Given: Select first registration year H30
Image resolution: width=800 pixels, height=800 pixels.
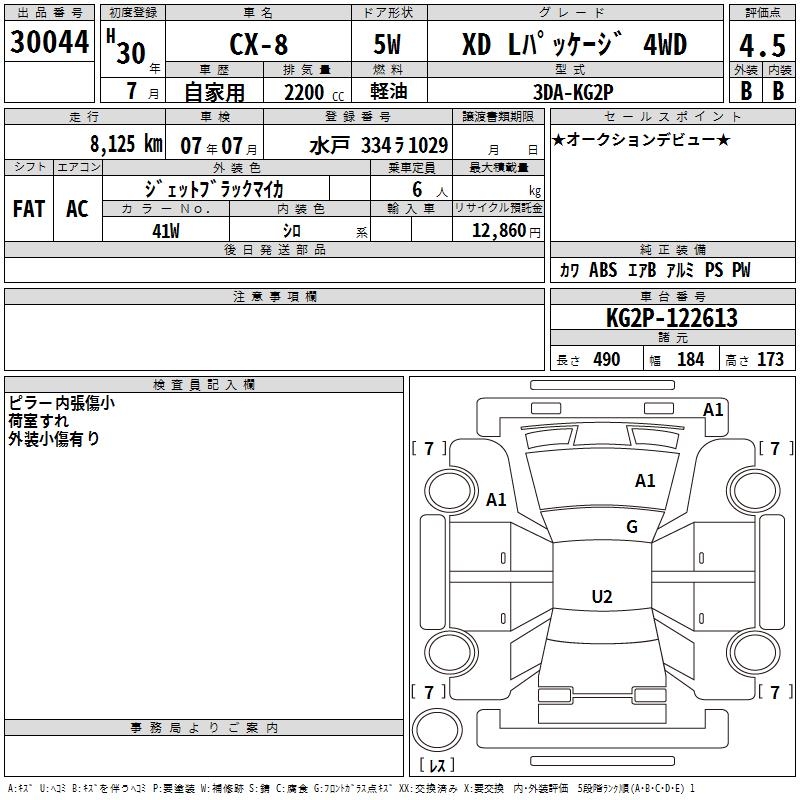Looking at the screenshot, I should (x=127, y=47).
